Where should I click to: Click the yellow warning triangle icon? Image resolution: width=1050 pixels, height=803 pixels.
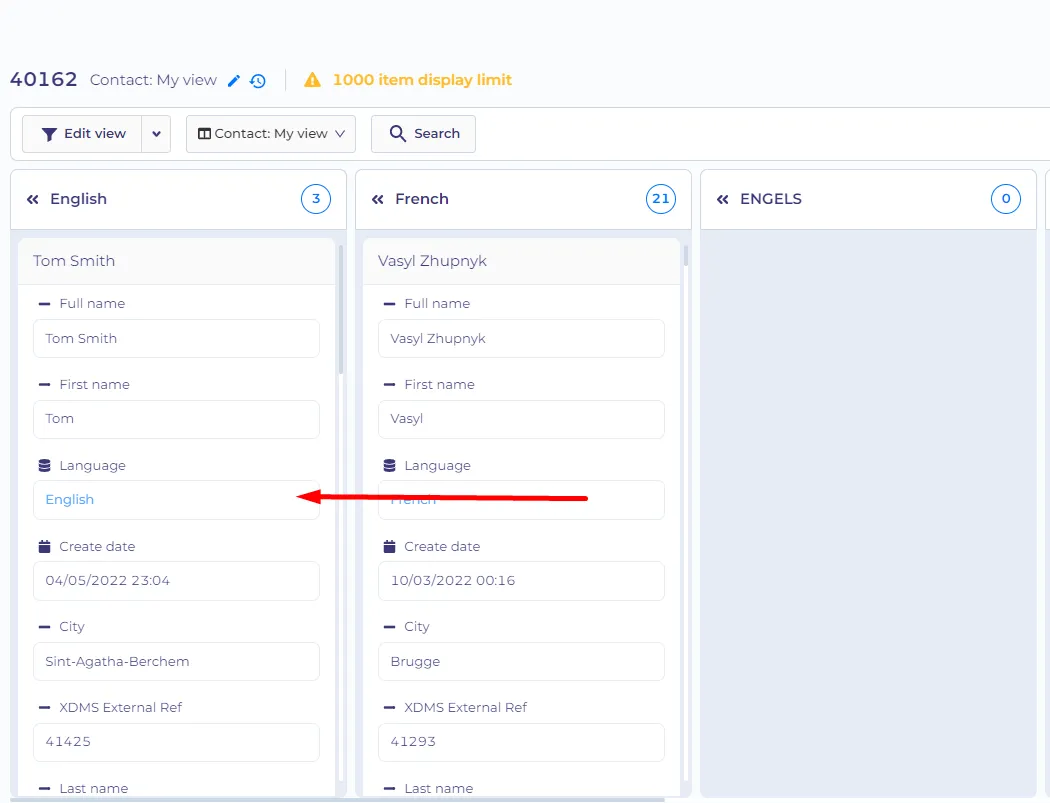tap(312, 80)
